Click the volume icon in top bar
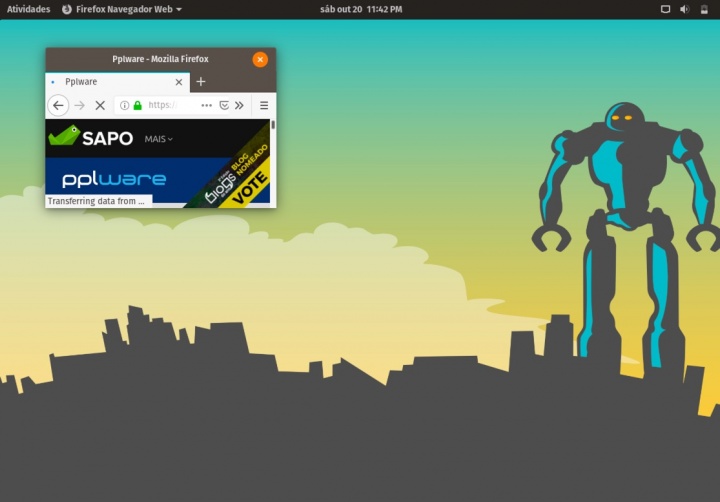The width and height of the screenshot is (720, 502). click(x=685, y=9)
